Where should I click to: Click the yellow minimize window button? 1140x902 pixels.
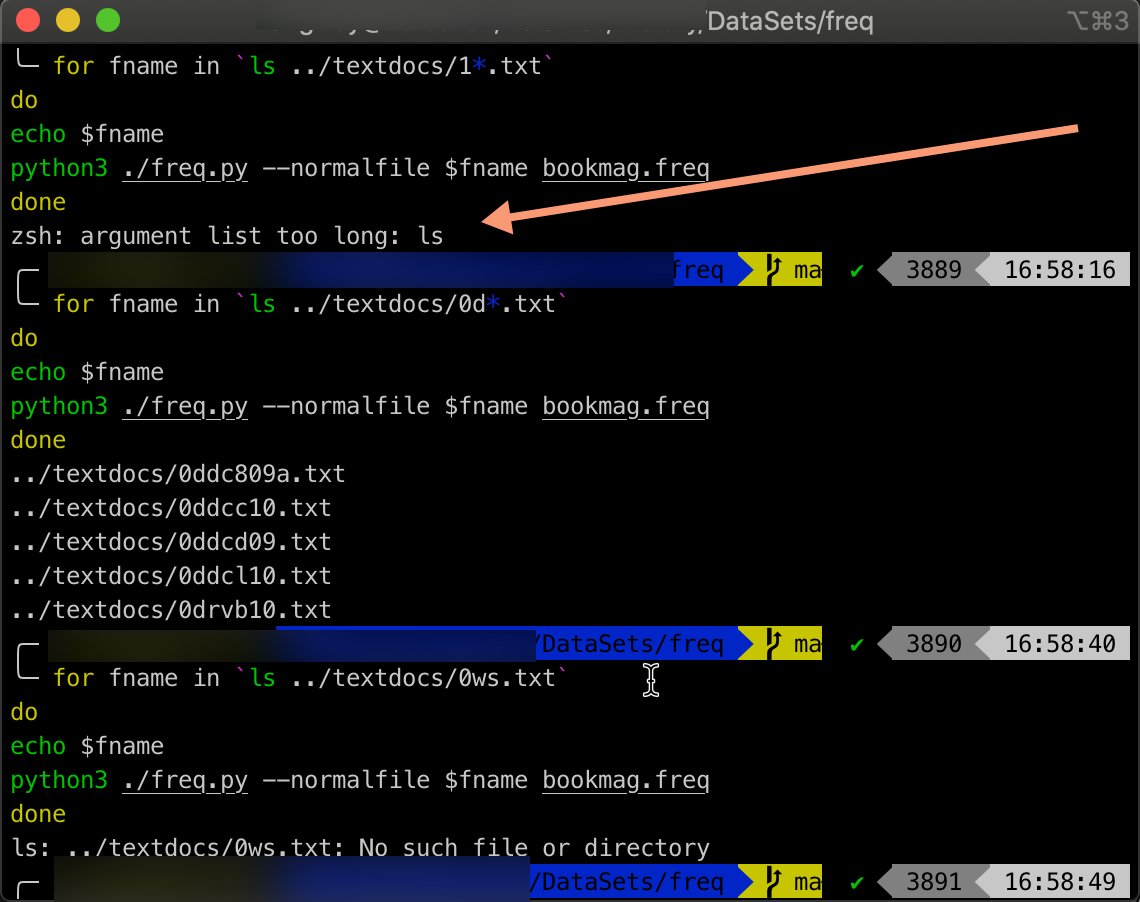[68, 20]
